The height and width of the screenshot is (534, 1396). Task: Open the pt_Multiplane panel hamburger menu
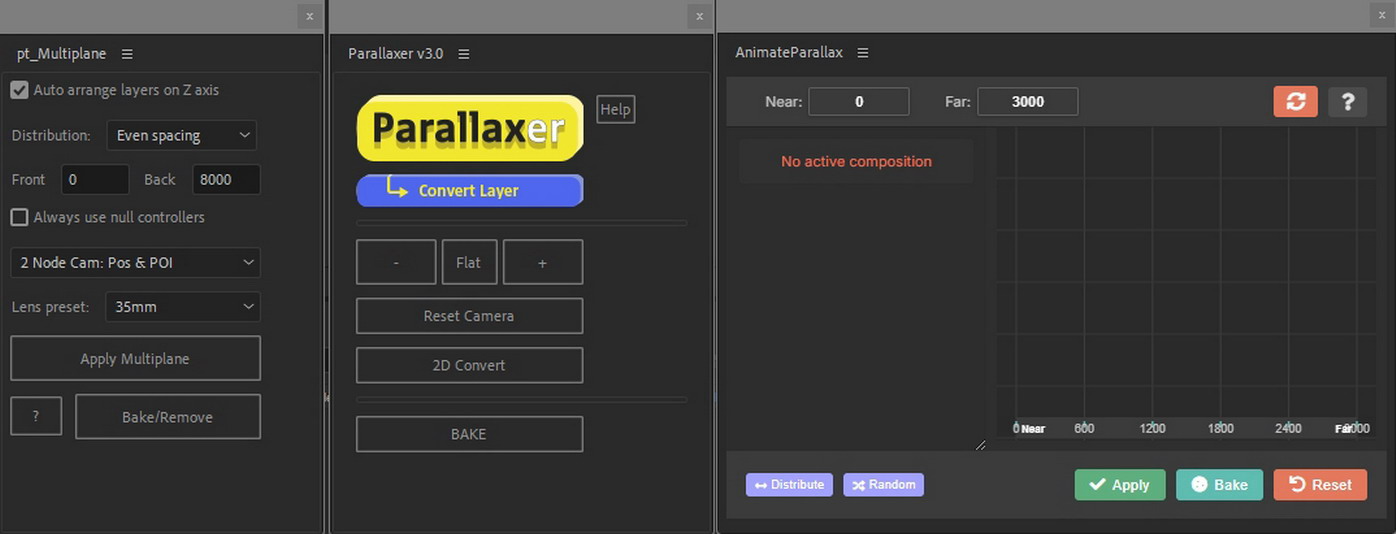pos(127,54)
